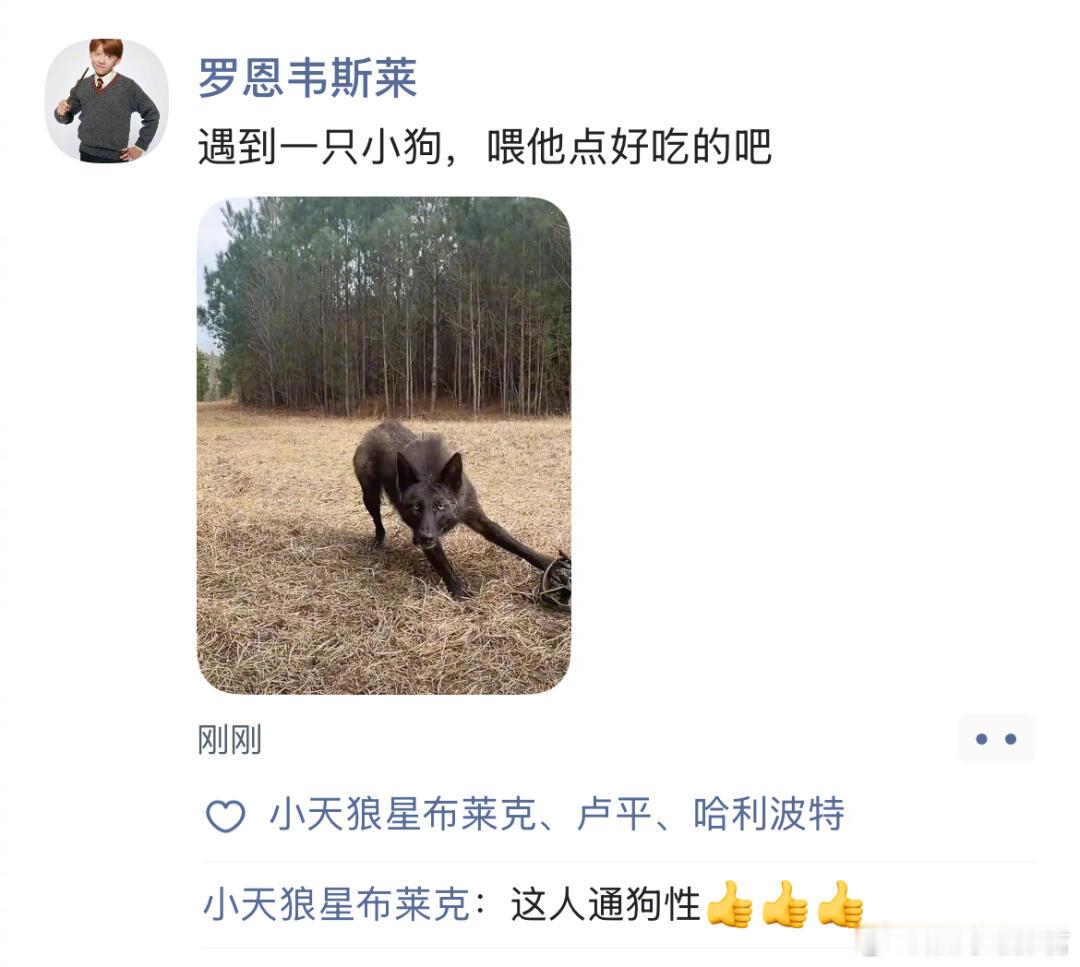This screenshot has width=1080, height=967.
Task: Open 卢平's profile from the likes
Action: pyautogui.click(x=614, y=814)
